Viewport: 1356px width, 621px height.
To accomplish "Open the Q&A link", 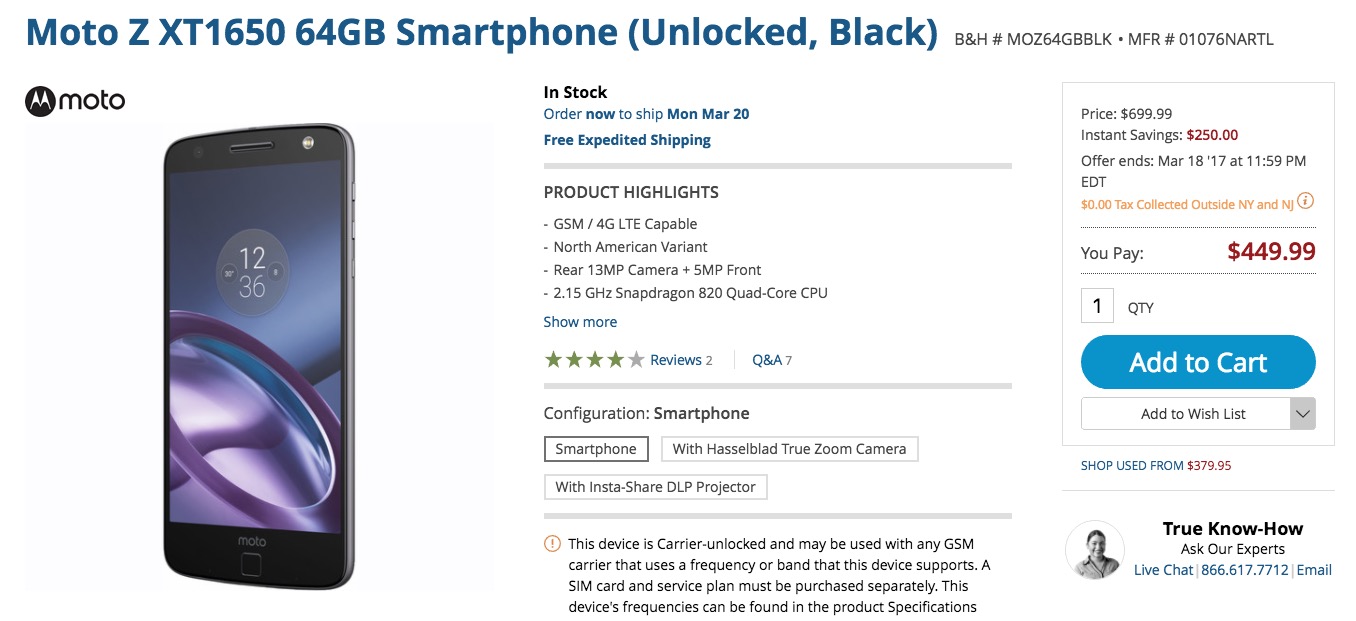I will (765, 359).
